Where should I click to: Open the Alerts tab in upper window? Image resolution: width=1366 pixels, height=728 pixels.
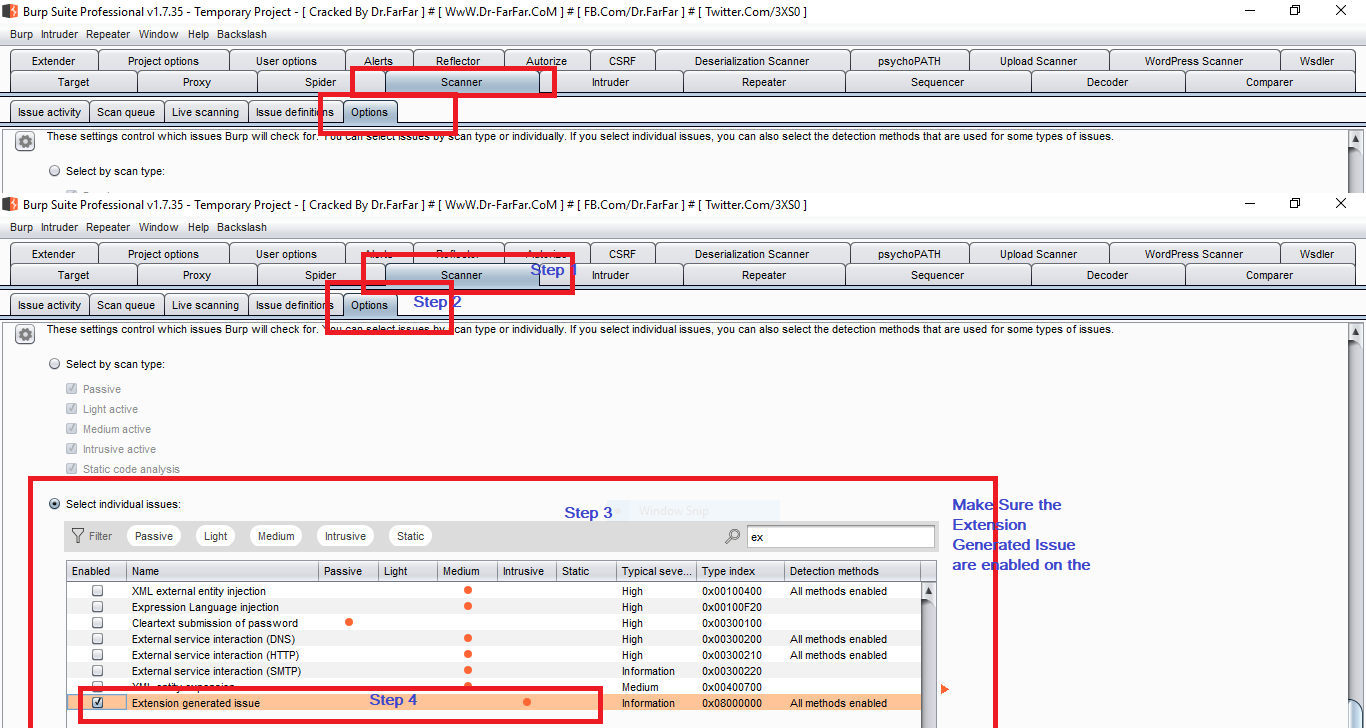[x=378, y=61]
